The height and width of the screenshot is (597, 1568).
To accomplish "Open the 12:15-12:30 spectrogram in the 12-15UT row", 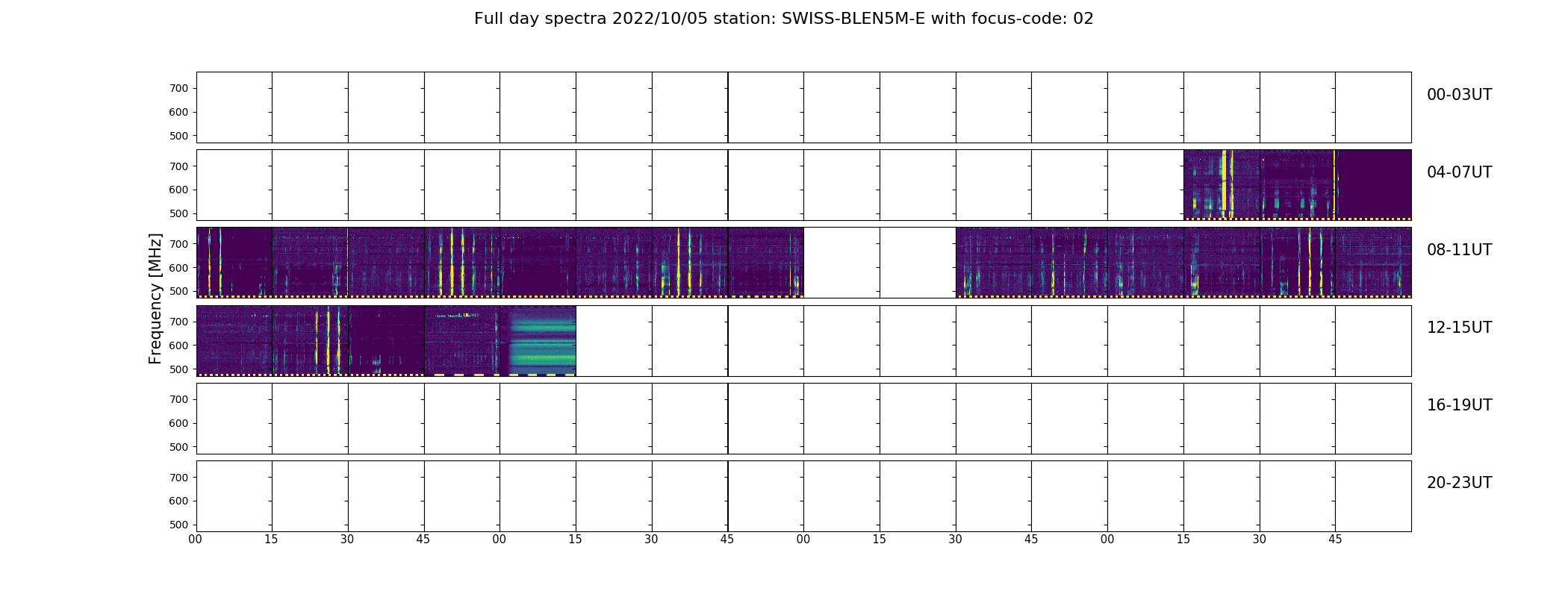I will [x=310, y=340].
